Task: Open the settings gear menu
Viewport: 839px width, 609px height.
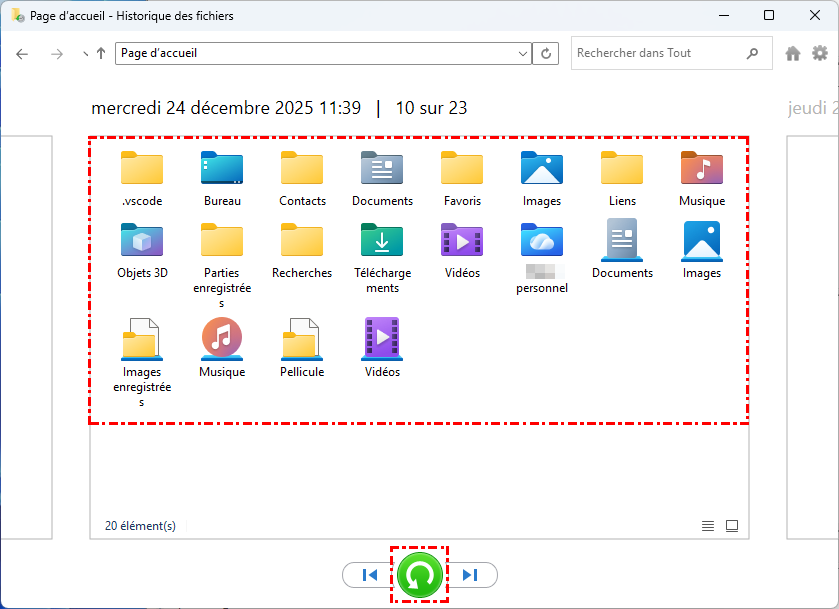Action: point(820,54)
